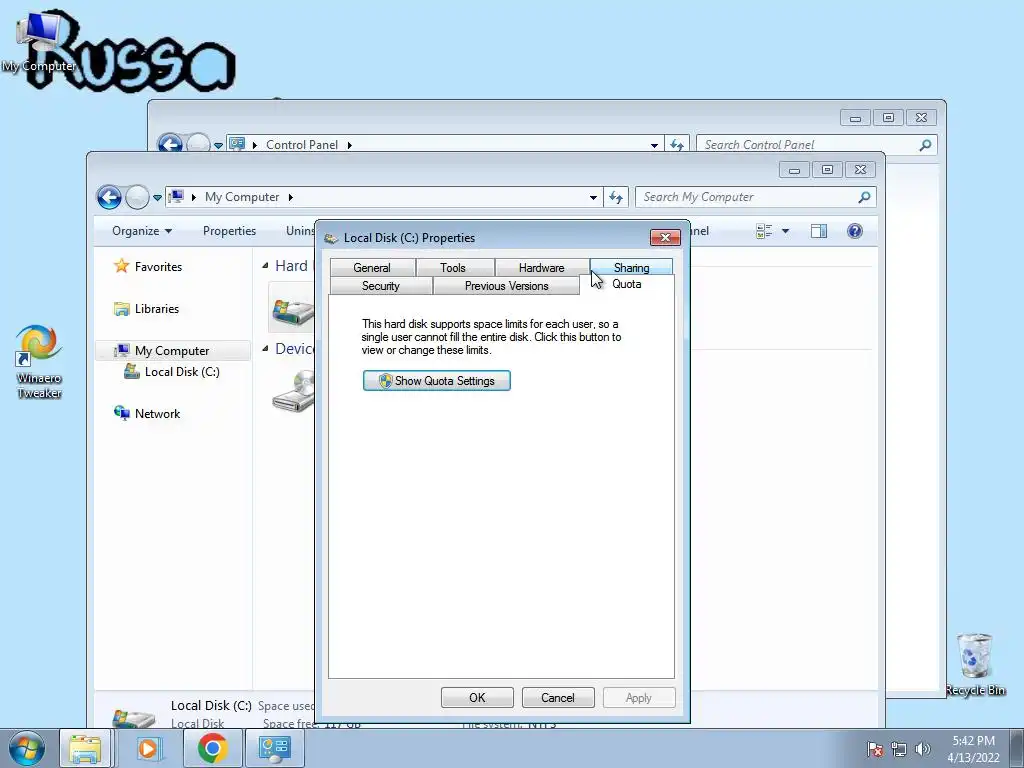1024x768 pixels.
Task: Open the Sharing tab
Action: click(x=631, y=267)
